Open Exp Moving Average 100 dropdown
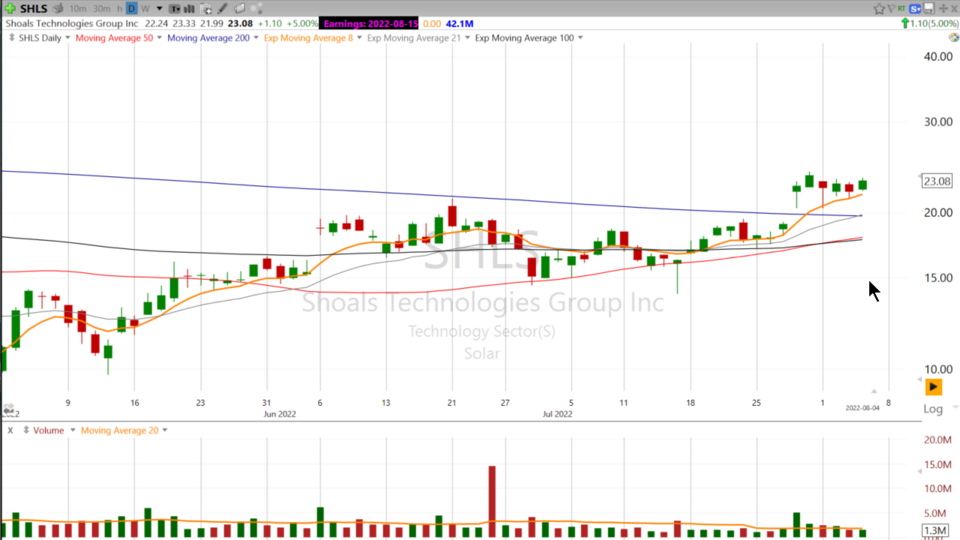The image size is (960, 540). 580,38
